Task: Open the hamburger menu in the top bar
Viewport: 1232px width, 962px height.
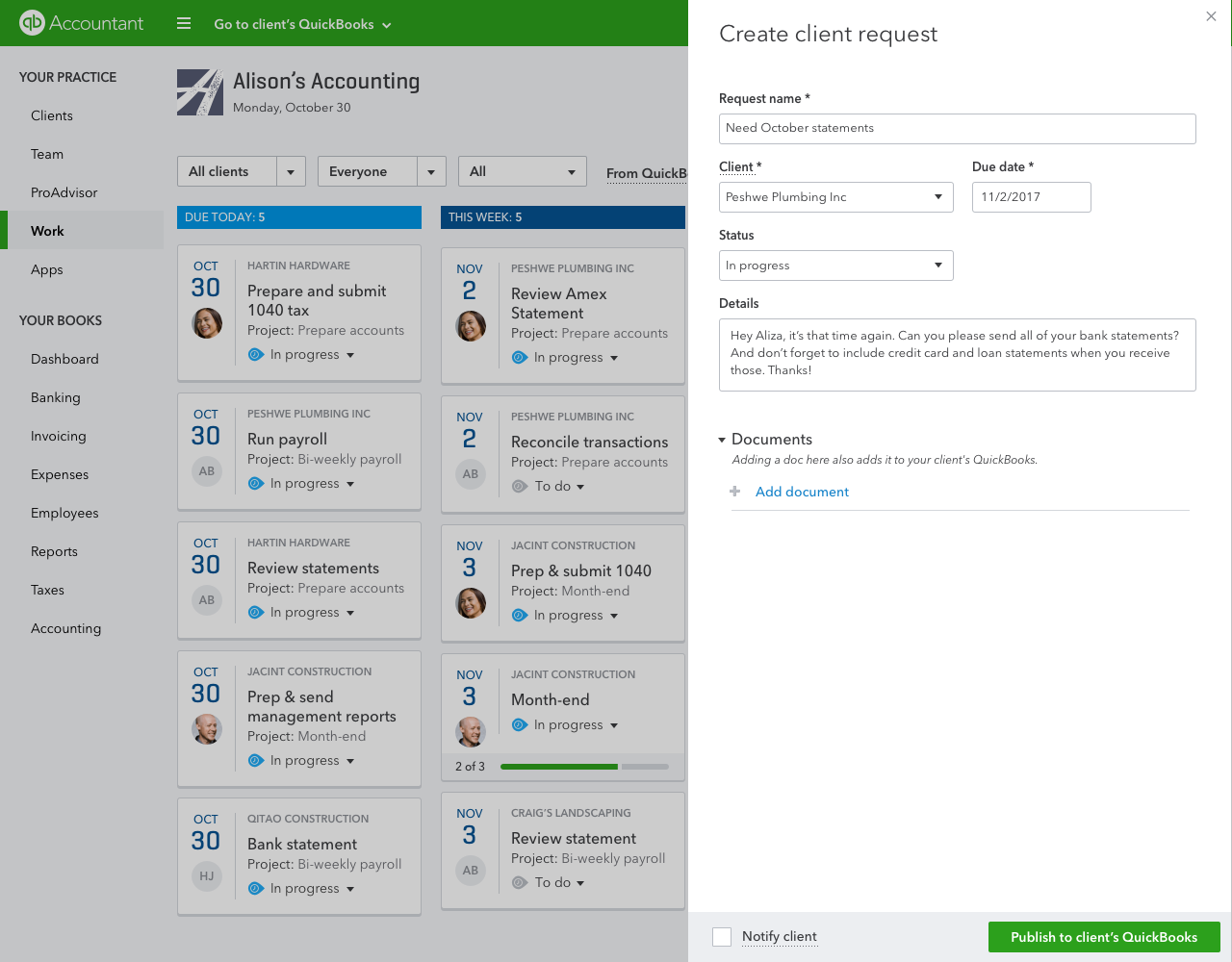Action: click(x=184, y=23)
